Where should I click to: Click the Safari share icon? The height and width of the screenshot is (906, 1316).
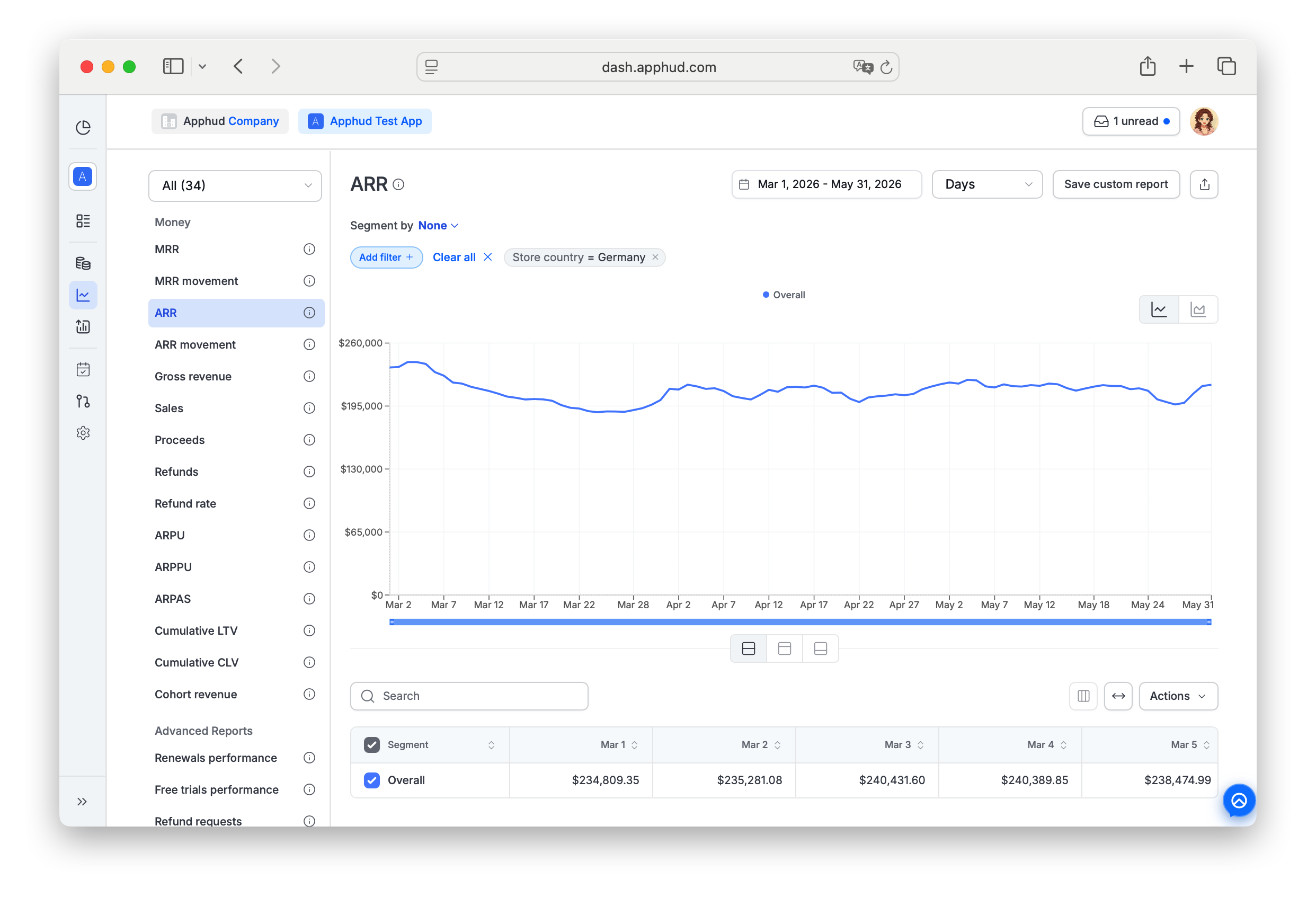coord(1148,66)
